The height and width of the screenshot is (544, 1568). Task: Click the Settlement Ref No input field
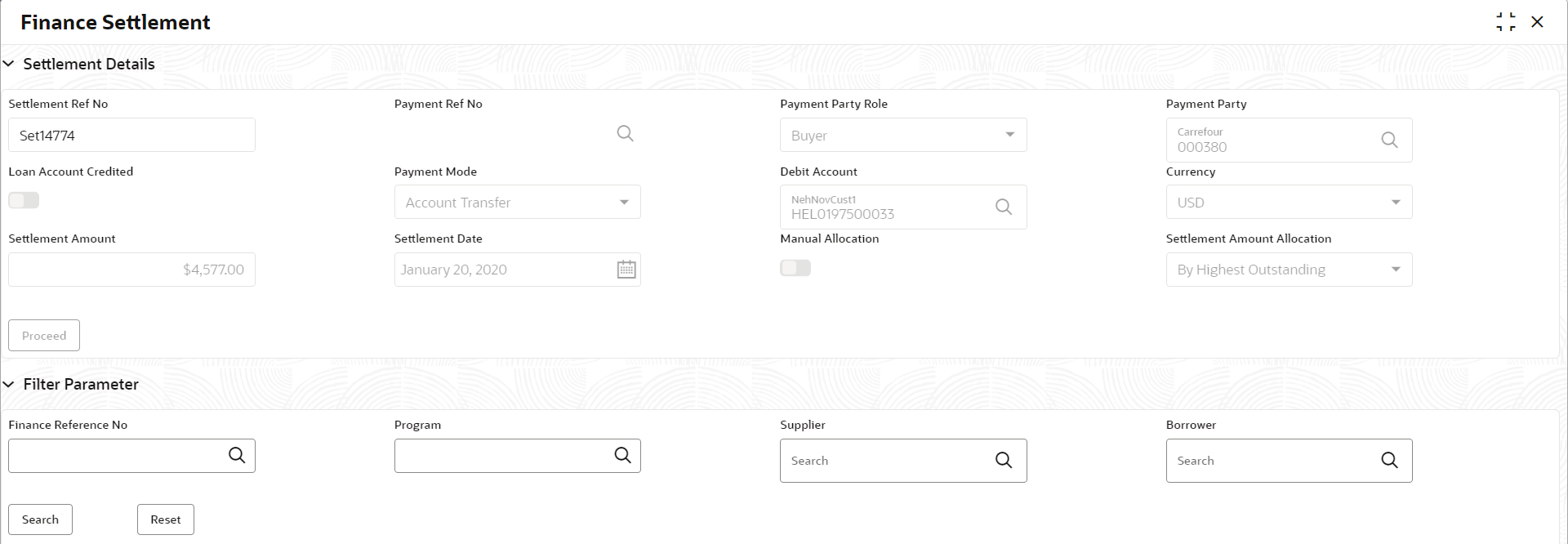click(131, 136)
